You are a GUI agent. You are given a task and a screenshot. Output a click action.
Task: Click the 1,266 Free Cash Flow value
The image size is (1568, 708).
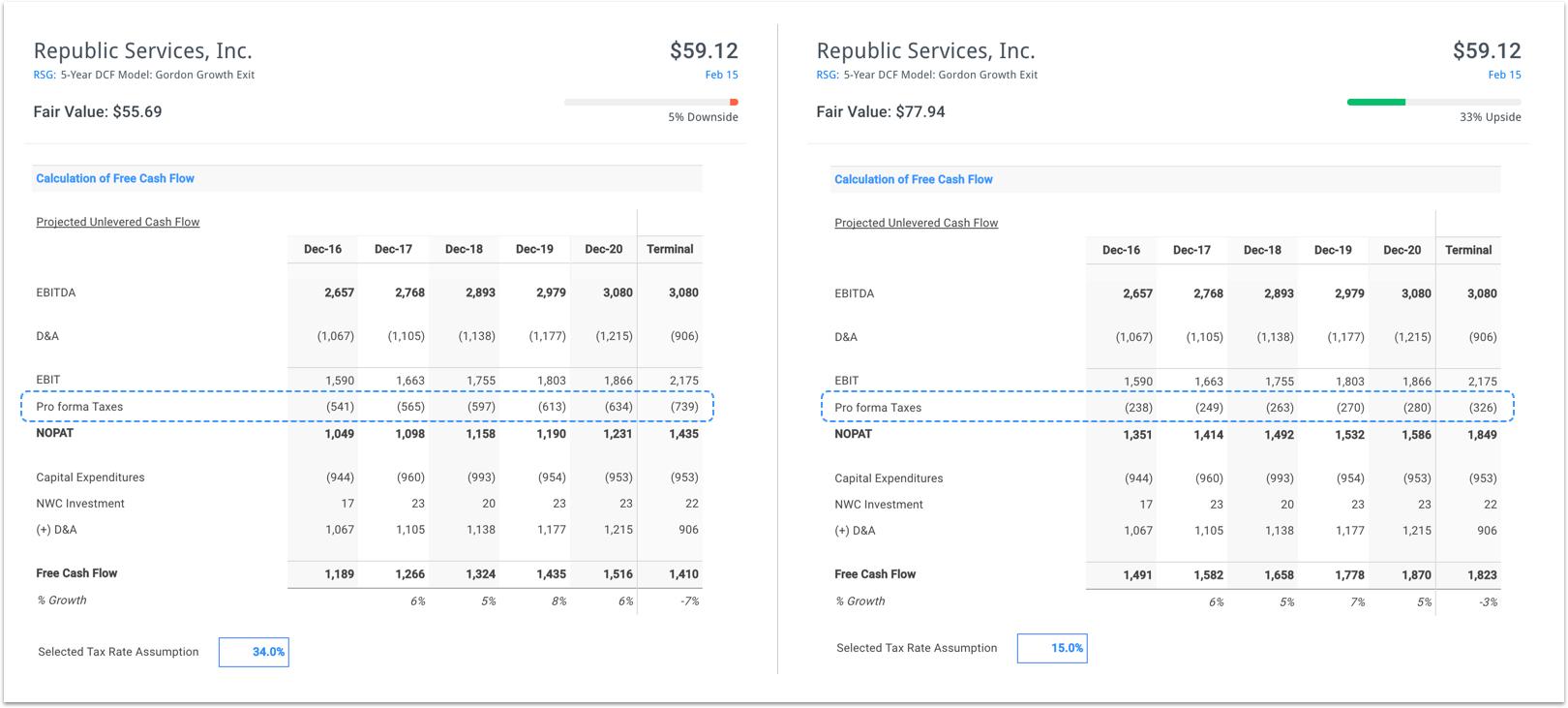coord(410,574)
